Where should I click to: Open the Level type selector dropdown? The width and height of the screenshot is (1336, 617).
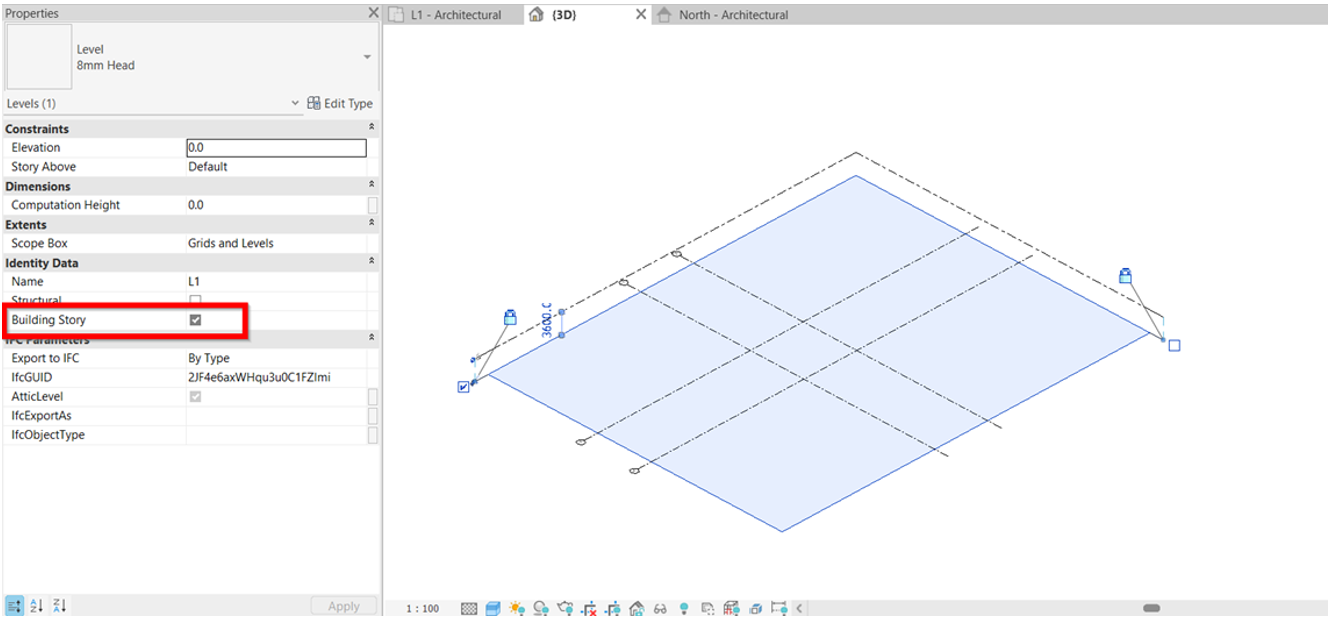[x=367, y=57]
